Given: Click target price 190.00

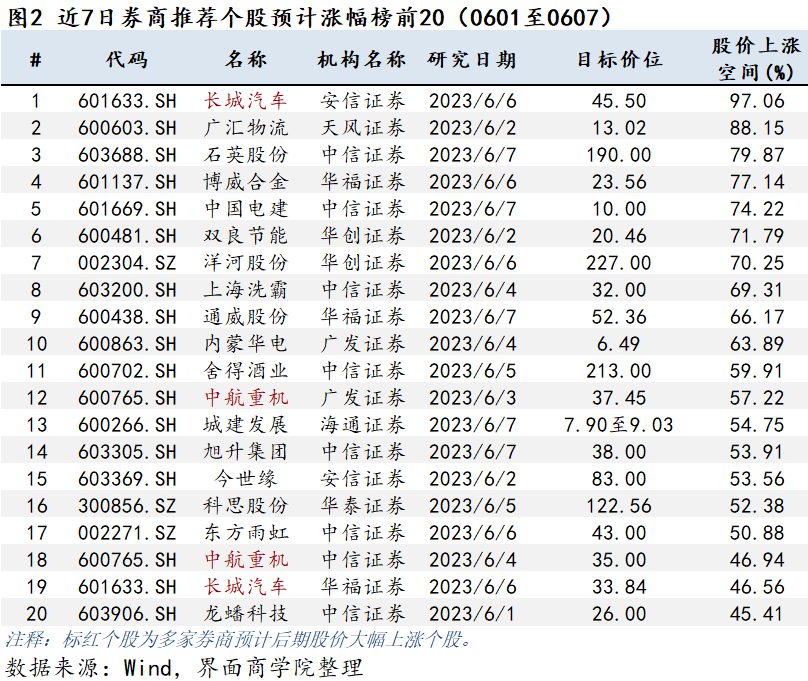Looking at the screenshot, I should click(x=619, y=155).
